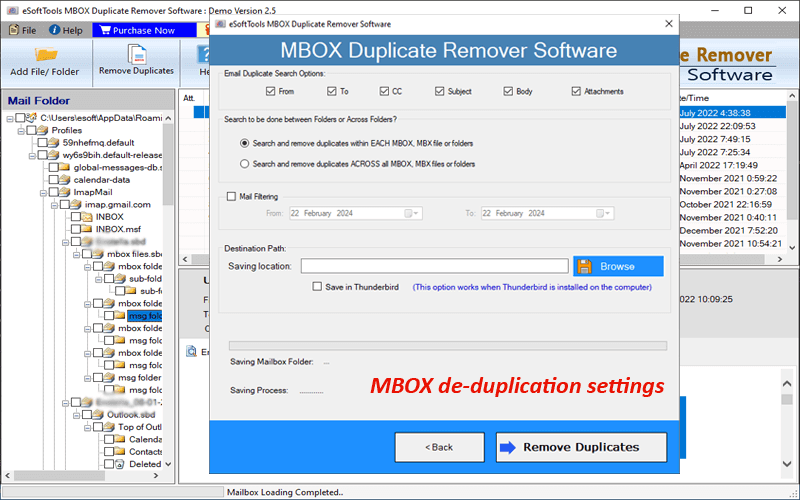Click the Back button
This screenshot has height=500, width=800.
439,447
